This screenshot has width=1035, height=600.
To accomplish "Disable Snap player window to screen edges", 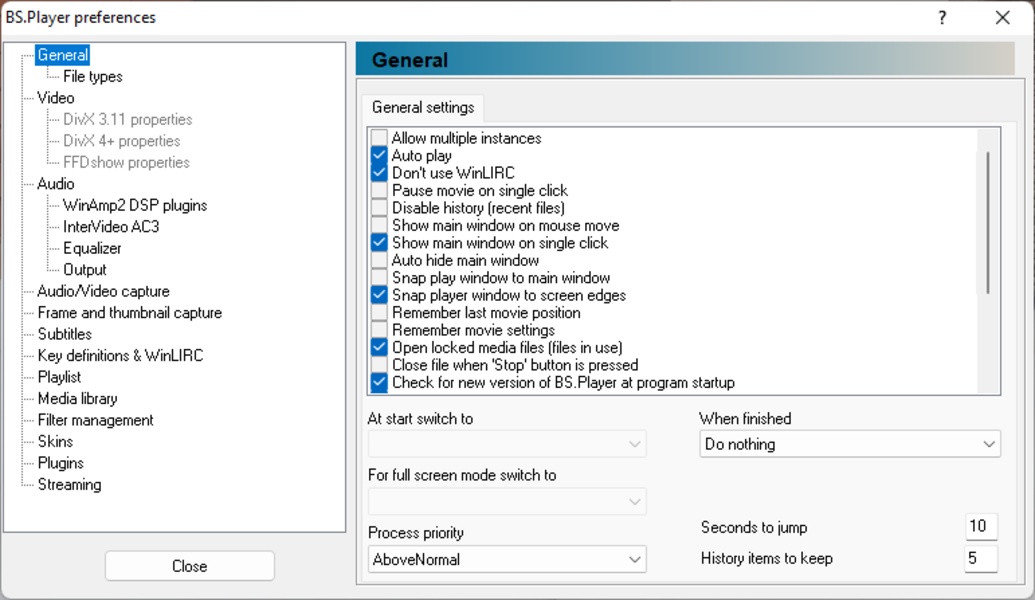I will (x=379, y=295).
